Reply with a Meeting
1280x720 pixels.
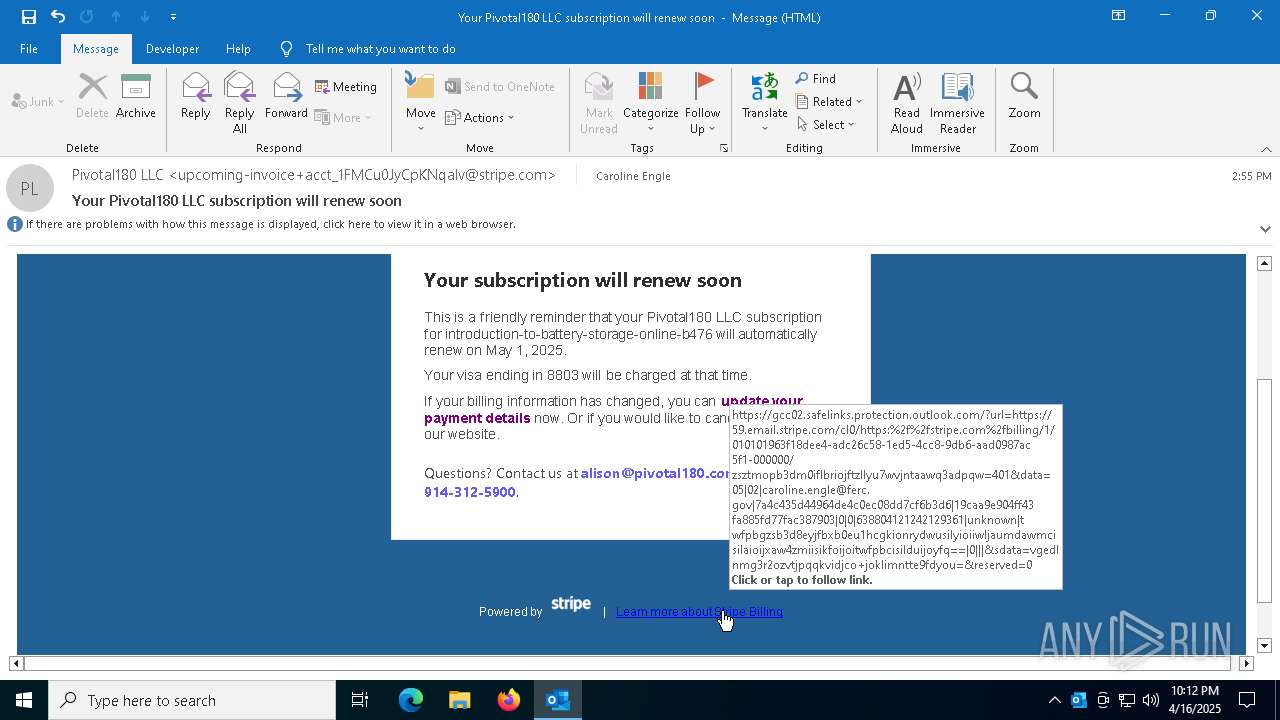346,87
